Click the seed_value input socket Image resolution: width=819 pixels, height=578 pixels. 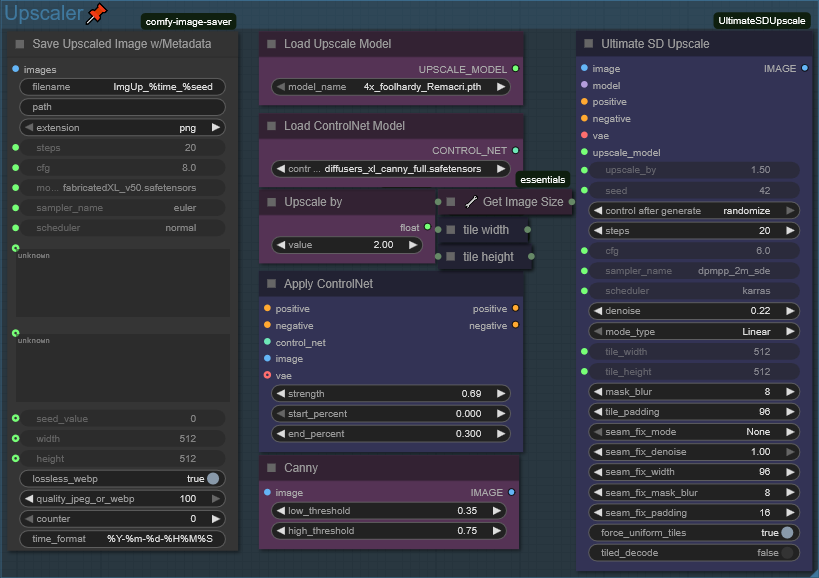coord(16,418)
